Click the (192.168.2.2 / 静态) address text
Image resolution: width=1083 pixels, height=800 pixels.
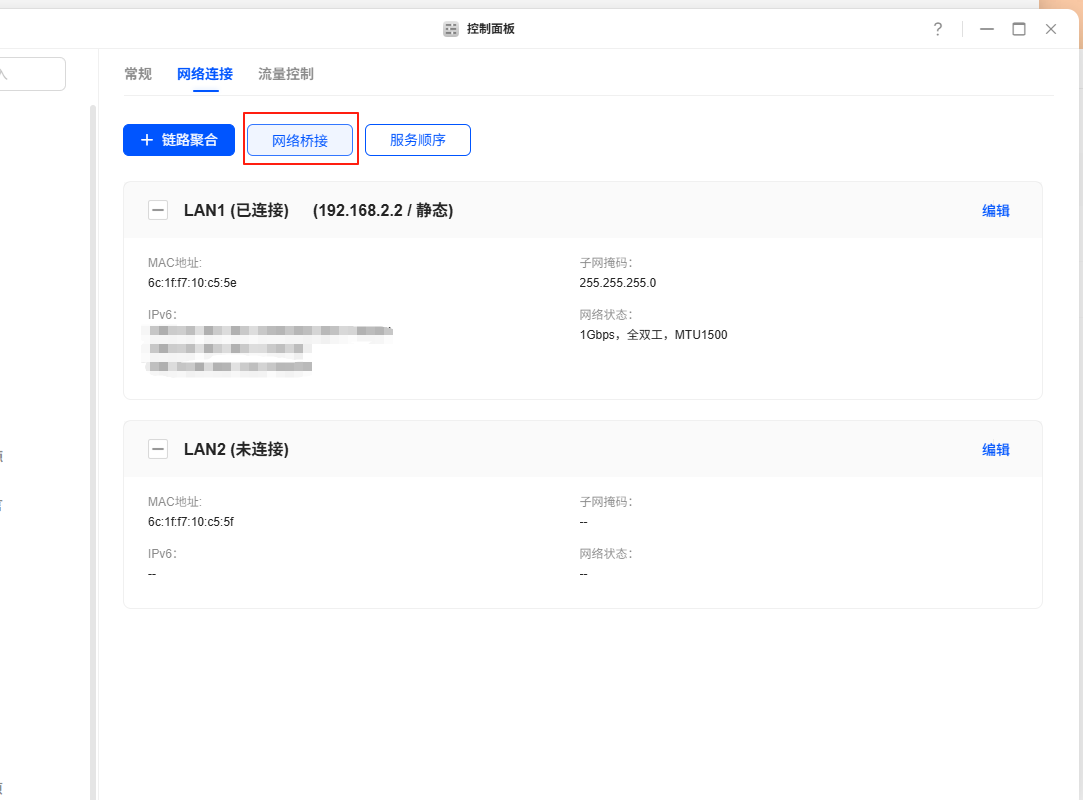383,211
